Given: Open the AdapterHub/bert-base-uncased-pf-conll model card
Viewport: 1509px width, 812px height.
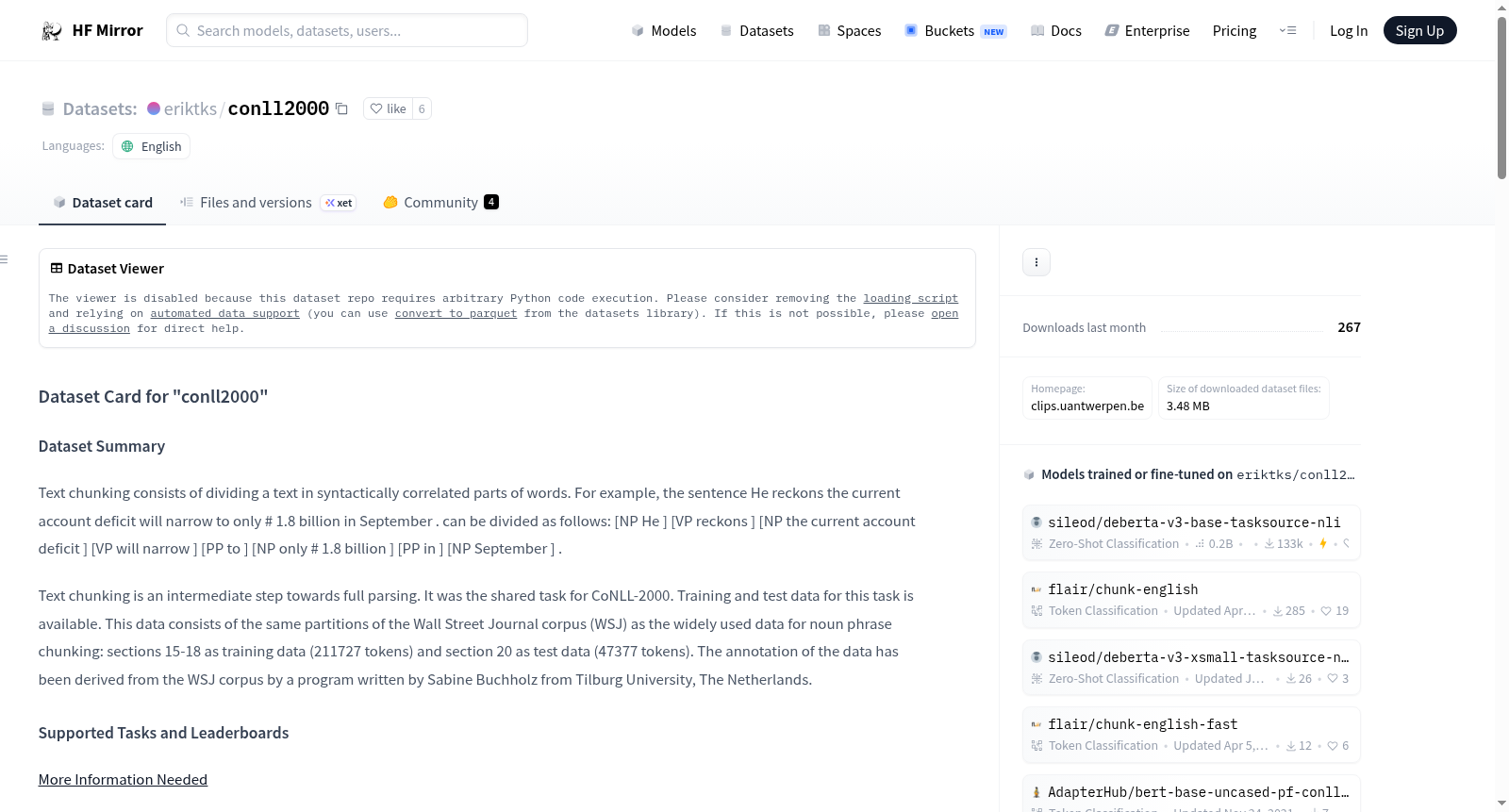Looking at the screenshot, I should pyautogui.click(x=1191, y=794).
